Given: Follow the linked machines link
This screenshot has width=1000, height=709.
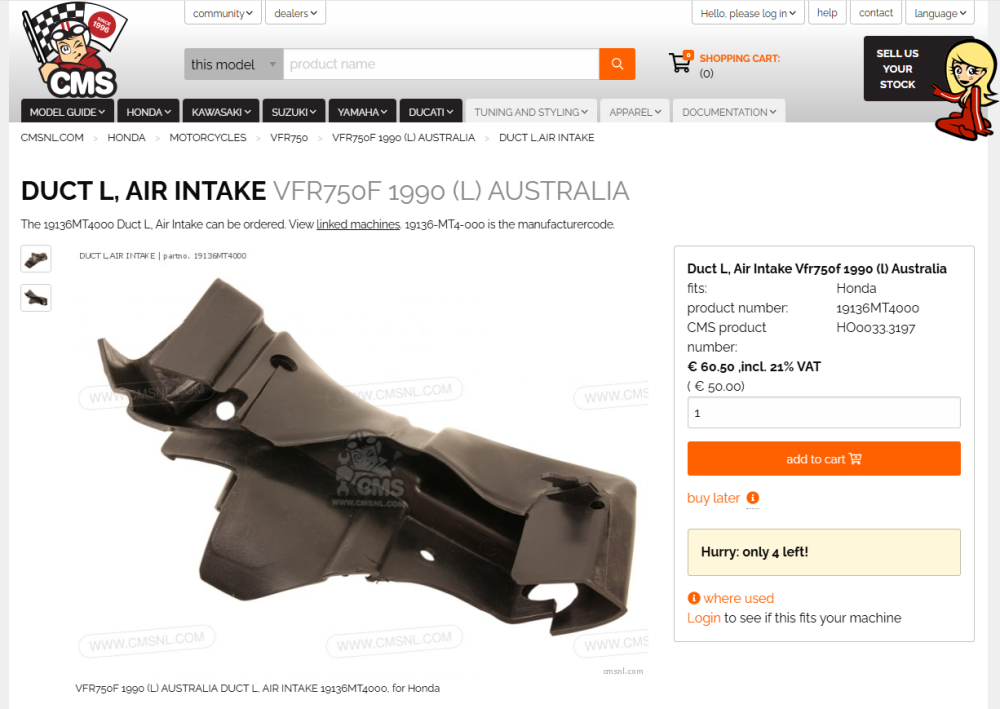Looking at the screenshot, I should point(358,224).
